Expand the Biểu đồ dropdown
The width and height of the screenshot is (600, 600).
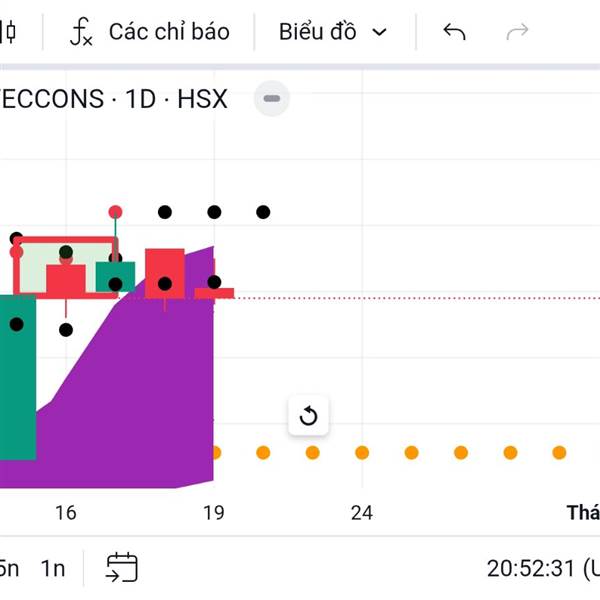[x=333, y=32]
